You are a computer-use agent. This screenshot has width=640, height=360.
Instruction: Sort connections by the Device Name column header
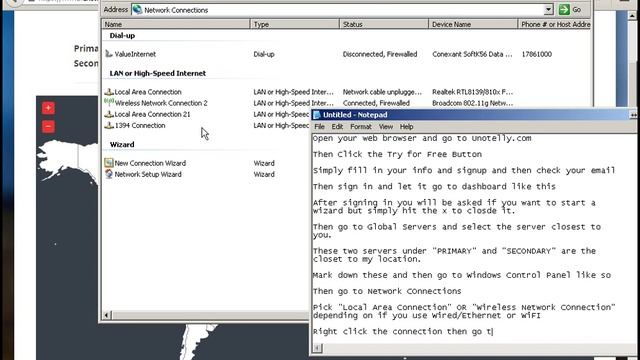tap(473, 24)
